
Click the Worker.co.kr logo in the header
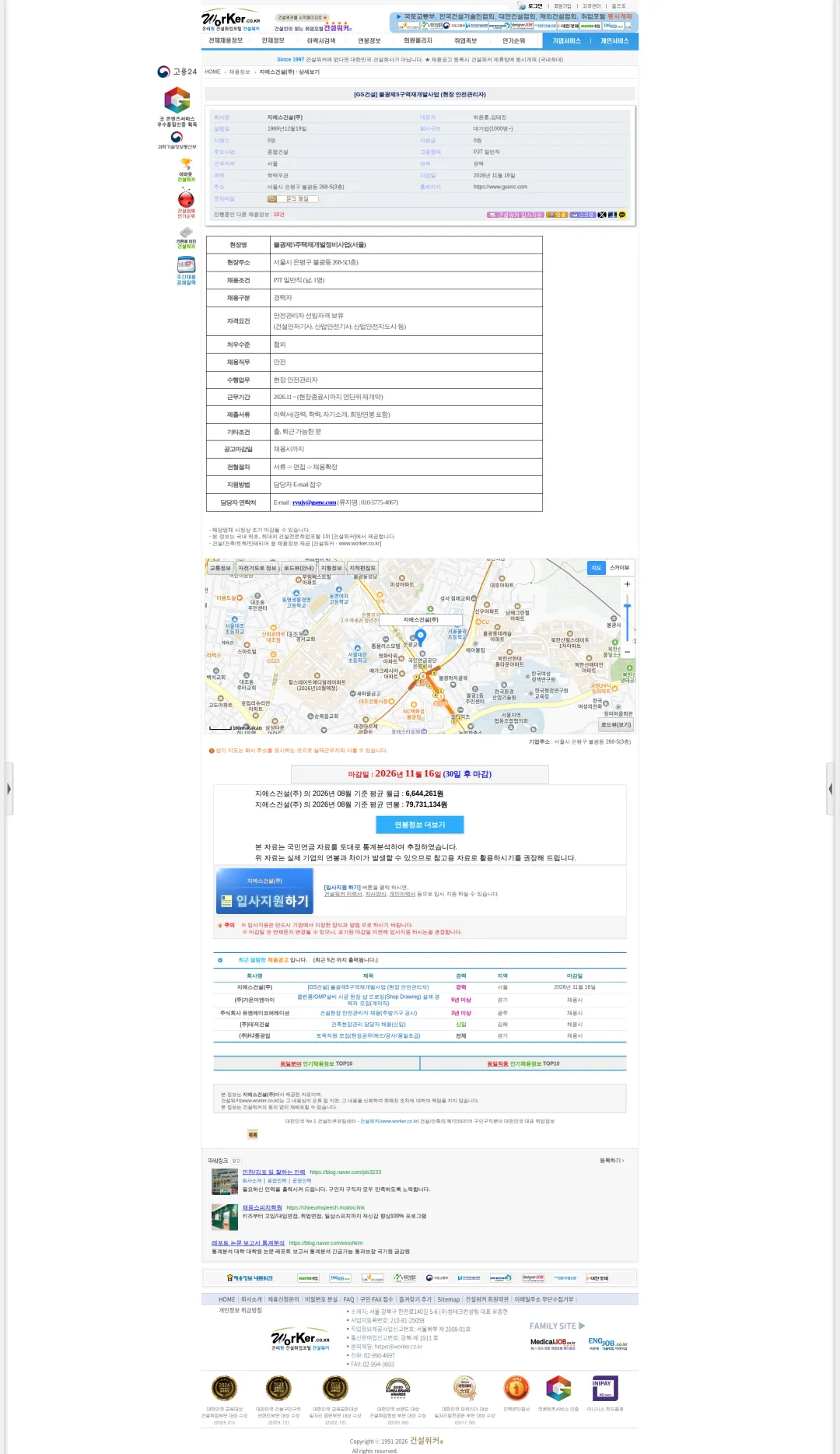pyautogui.click(x=231, y=19)
